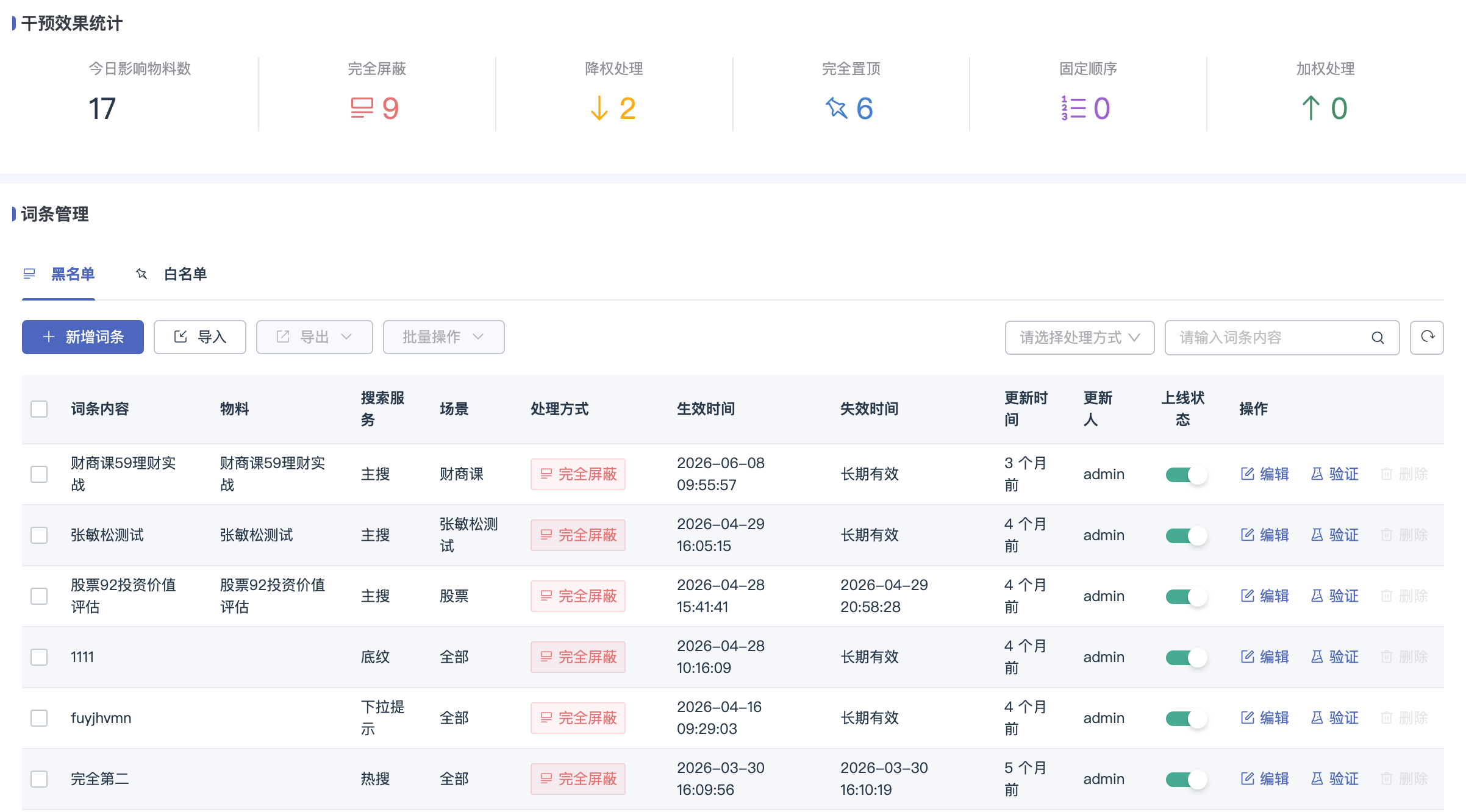
Task: Click the 完全屏蔽 tag in the 财商课59理财实战 row
Action: coord(578,474)
